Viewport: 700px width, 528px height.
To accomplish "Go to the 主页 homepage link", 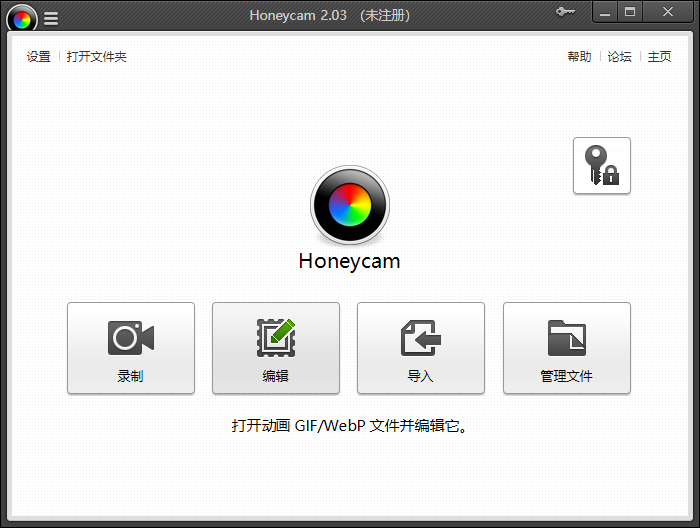I will [659, 57].
